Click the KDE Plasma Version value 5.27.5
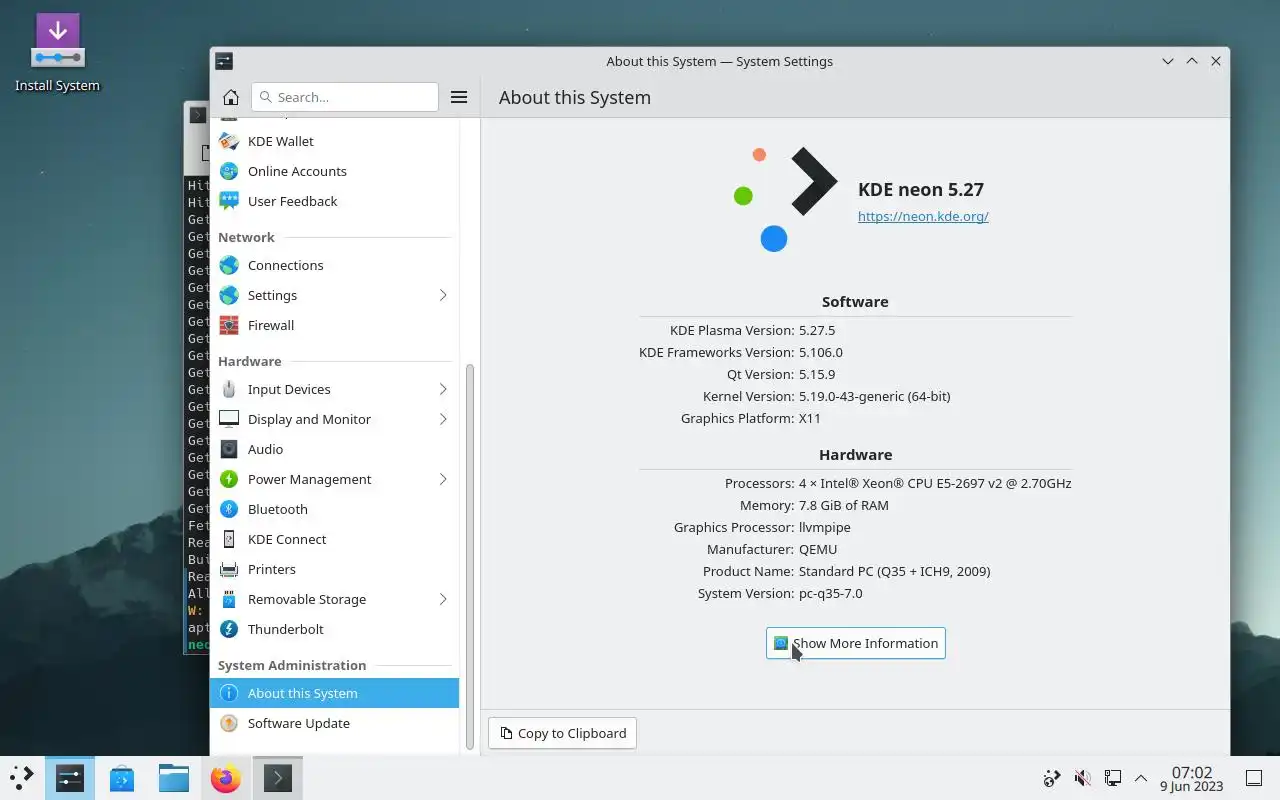 [x=817, y=330]
